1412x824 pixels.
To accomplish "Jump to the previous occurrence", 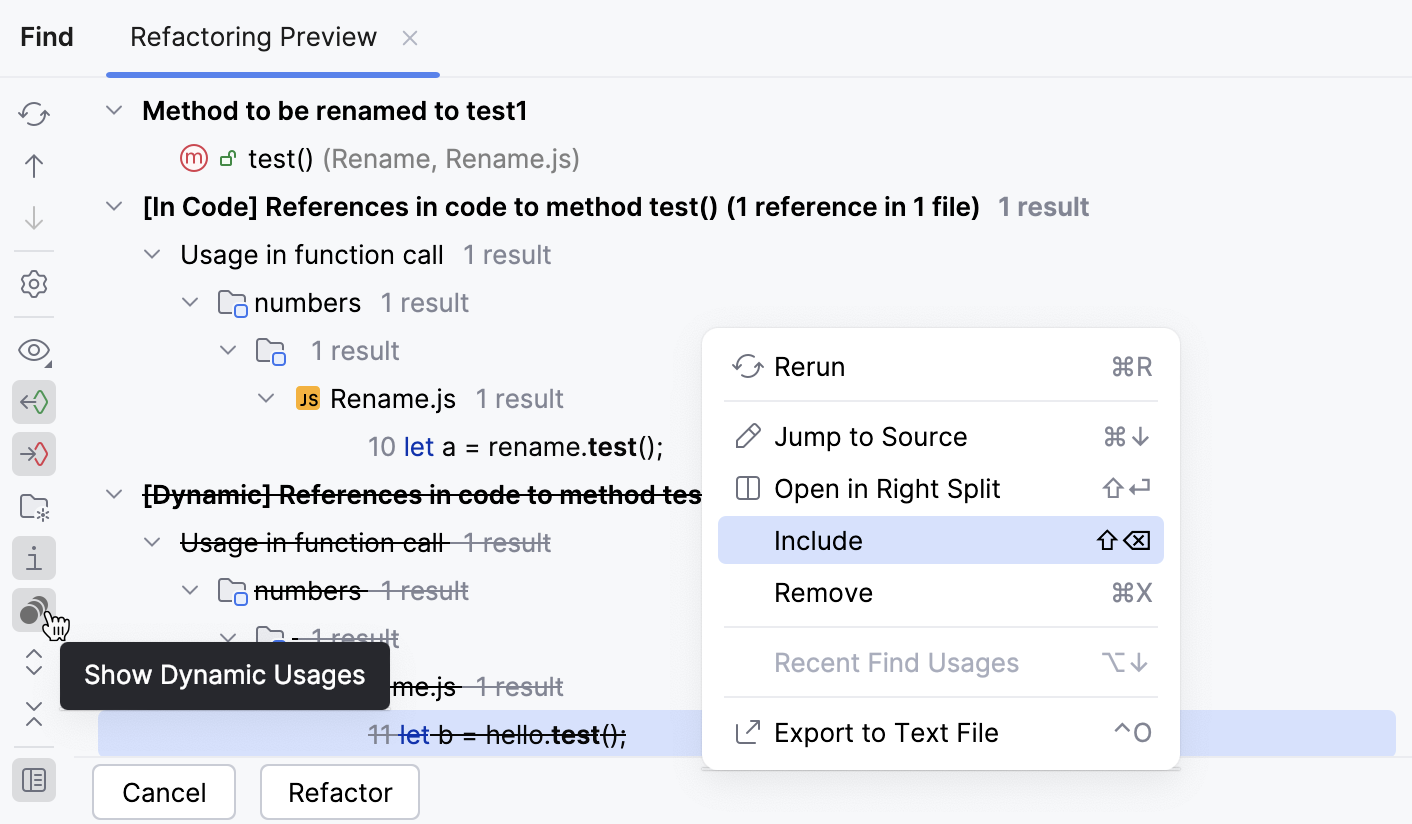I will (33, 165).
